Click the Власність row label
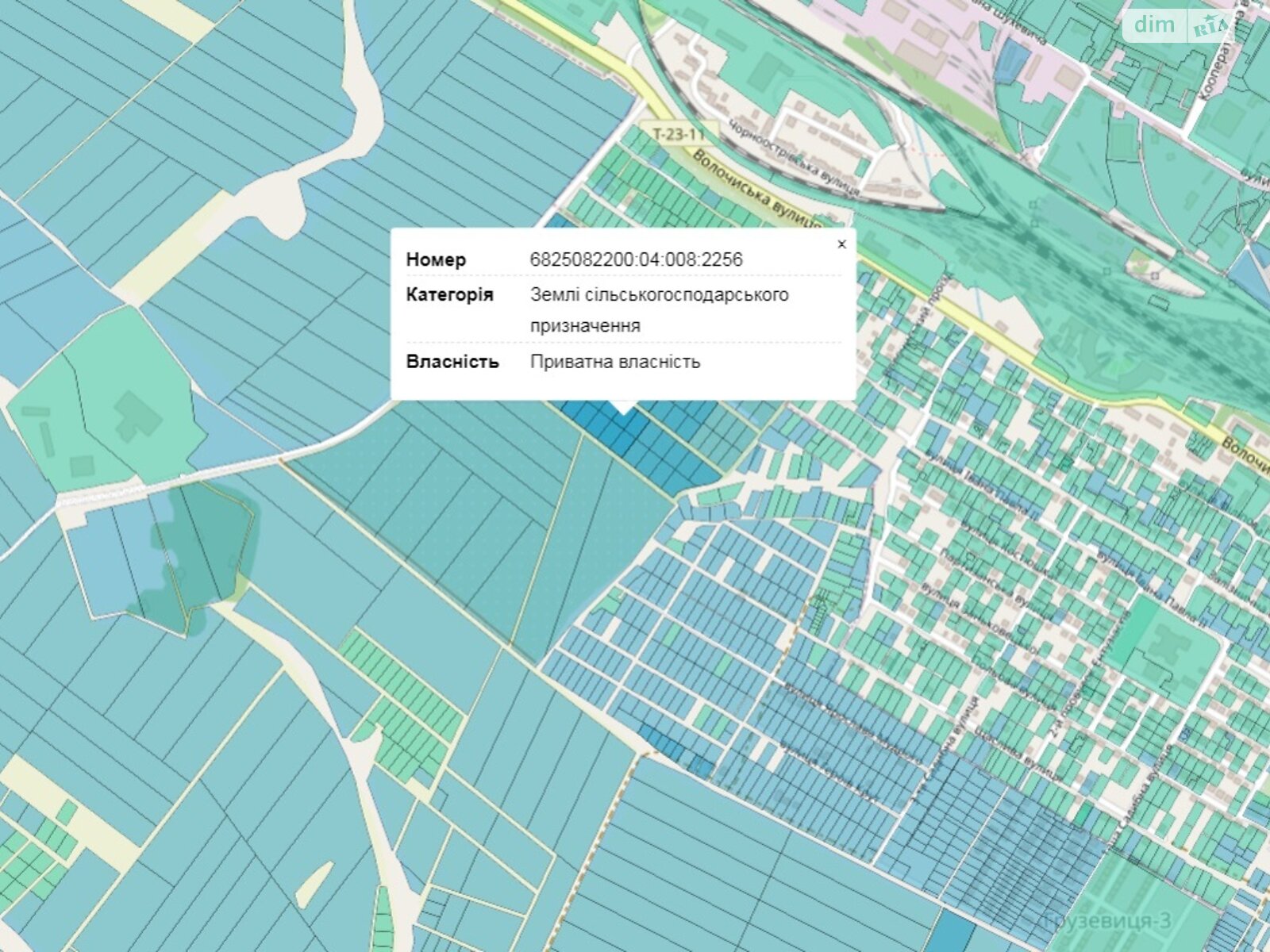Screen dimensions: 1270x952 point(452,362)
